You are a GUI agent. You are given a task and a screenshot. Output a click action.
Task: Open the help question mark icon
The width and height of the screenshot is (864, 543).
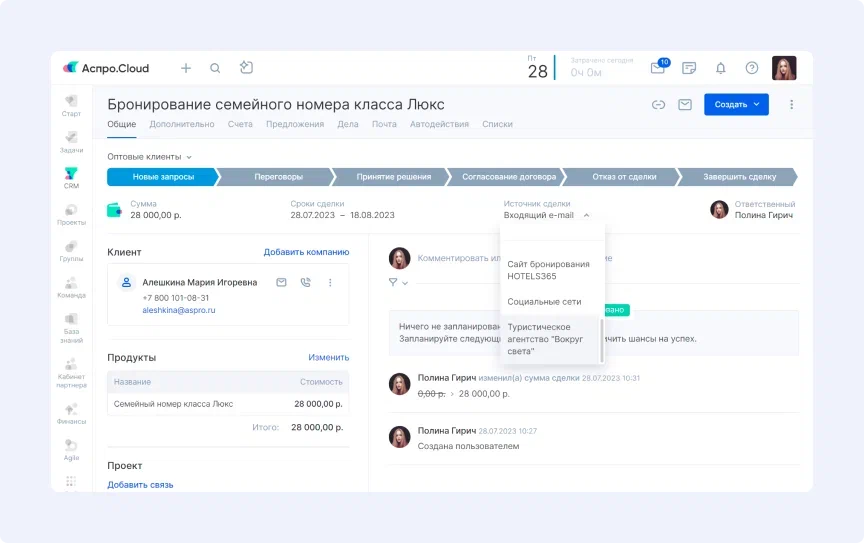point(752,68)
